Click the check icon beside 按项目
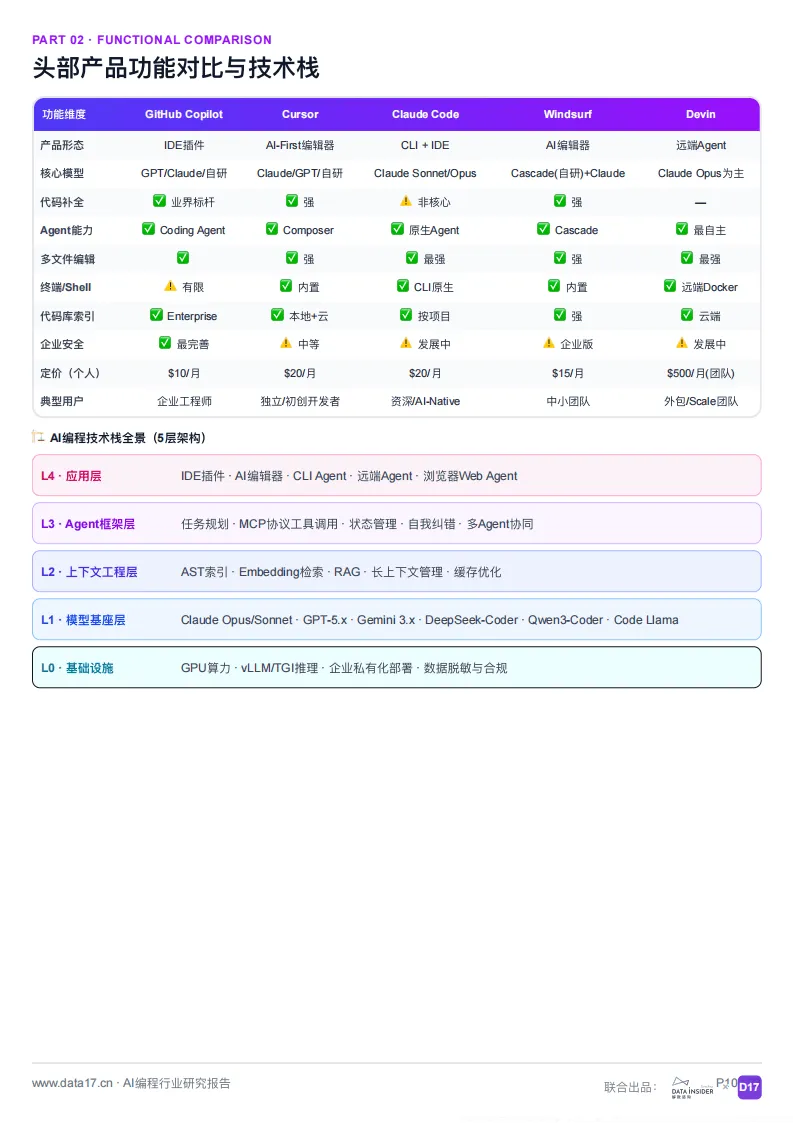The image size is (793, 1123). pyautogui.click(x=406, y=314)
